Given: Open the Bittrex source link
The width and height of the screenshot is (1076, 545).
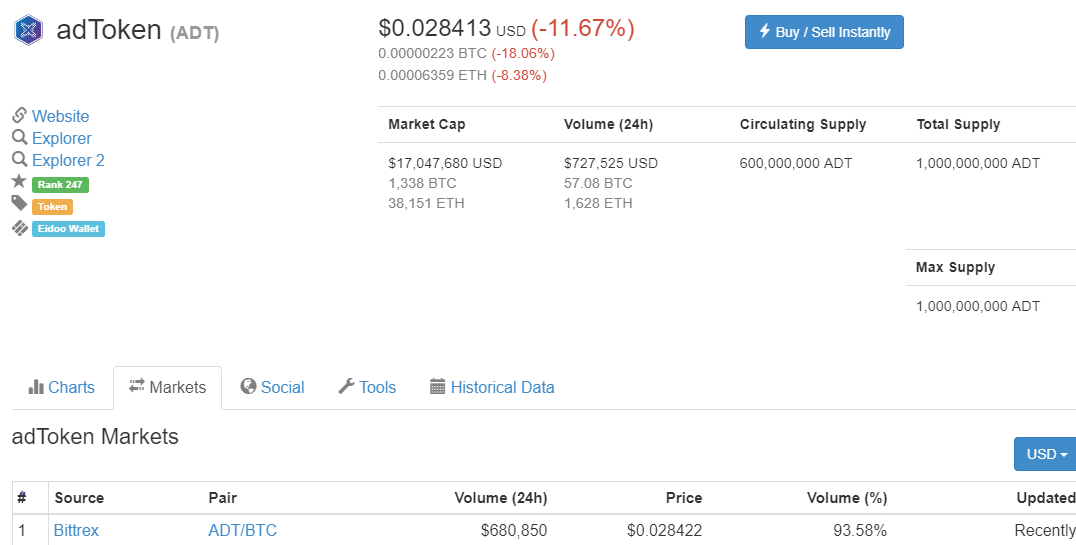Looking at the screenshot, I should 76,530.
